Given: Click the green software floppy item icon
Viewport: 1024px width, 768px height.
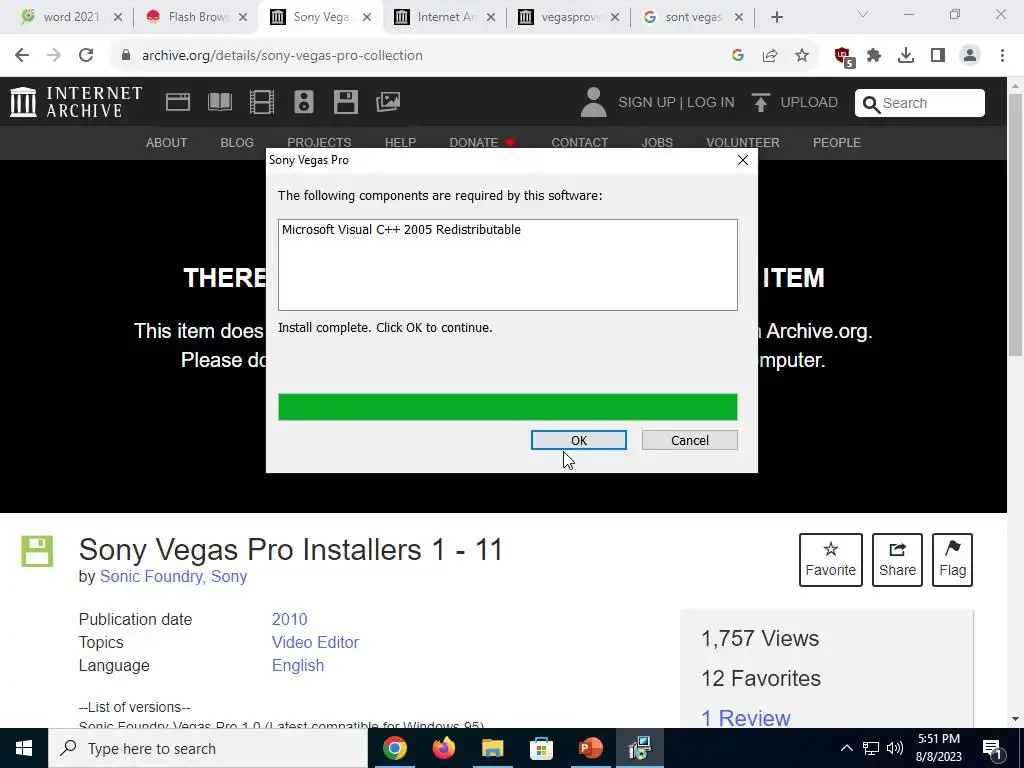Looking at the screenshot, I should [x=37, y=551].
